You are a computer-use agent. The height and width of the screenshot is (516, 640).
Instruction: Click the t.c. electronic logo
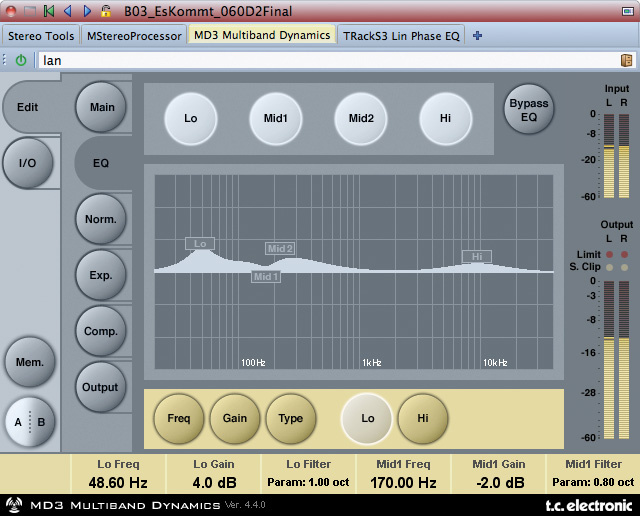[x=589, y=505]
